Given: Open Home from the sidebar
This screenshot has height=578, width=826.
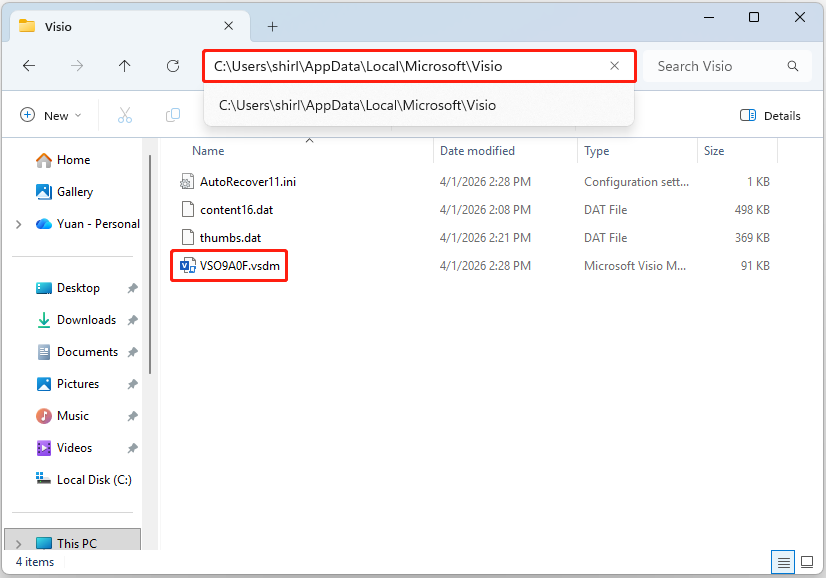Looking at the screenshot, I should (75, 159).
